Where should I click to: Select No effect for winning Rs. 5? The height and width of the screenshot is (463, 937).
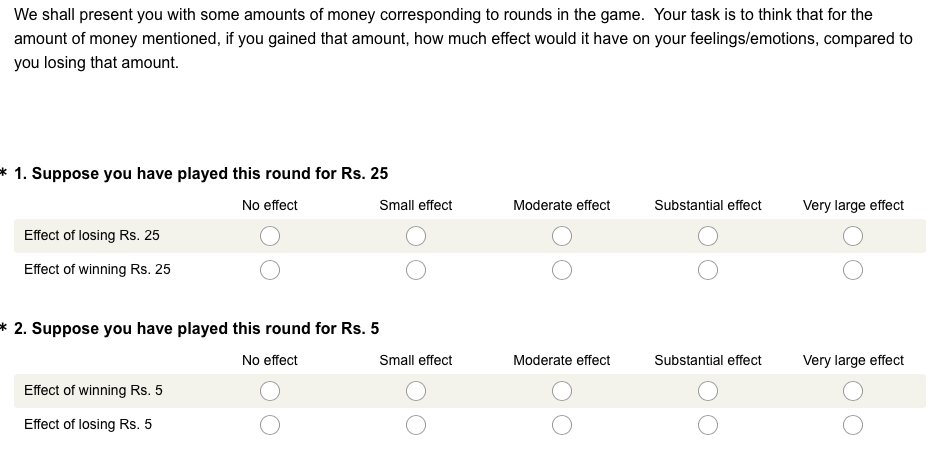click(x=270, y=391)
